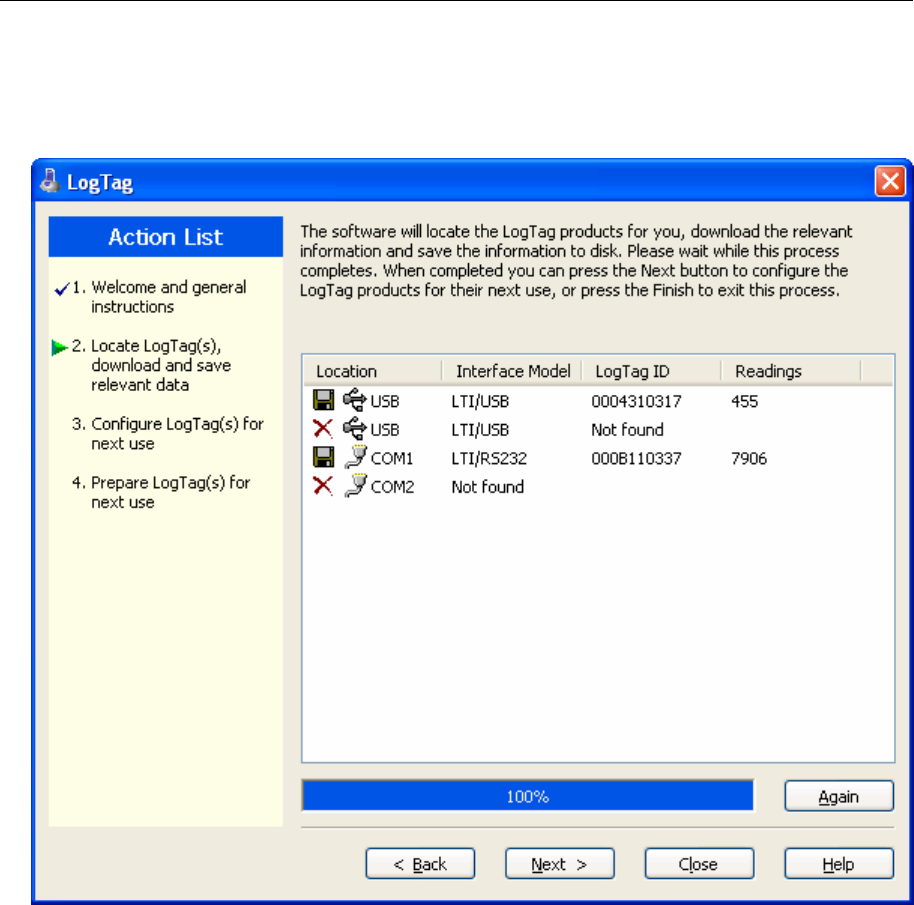This screenshot has width=914, height=905.
Task: Click the saved-disk icon in the COM1 row
Action: [324, 457]
